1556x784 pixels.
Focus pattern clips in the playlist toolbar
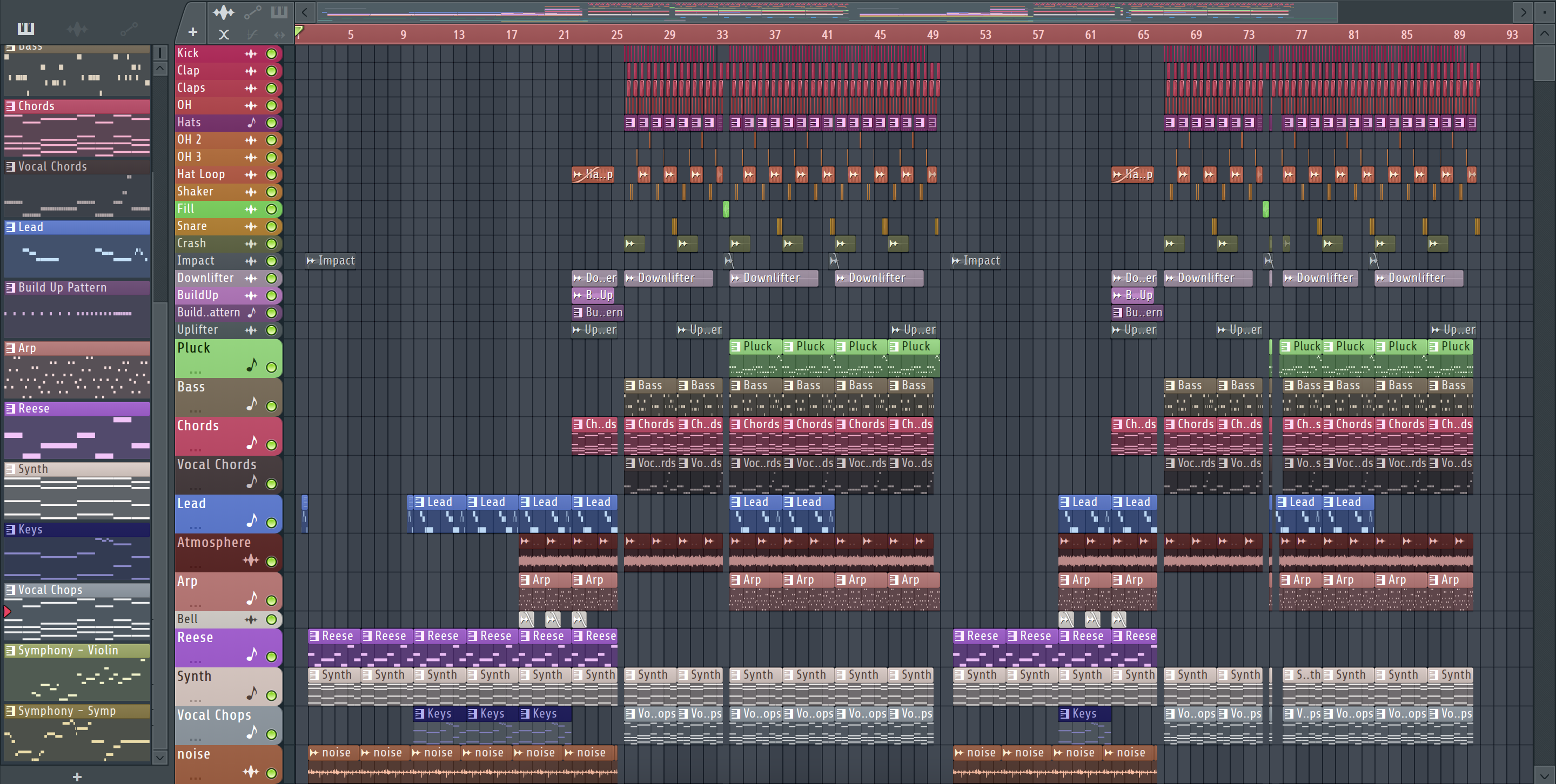(x=279, y=11)
